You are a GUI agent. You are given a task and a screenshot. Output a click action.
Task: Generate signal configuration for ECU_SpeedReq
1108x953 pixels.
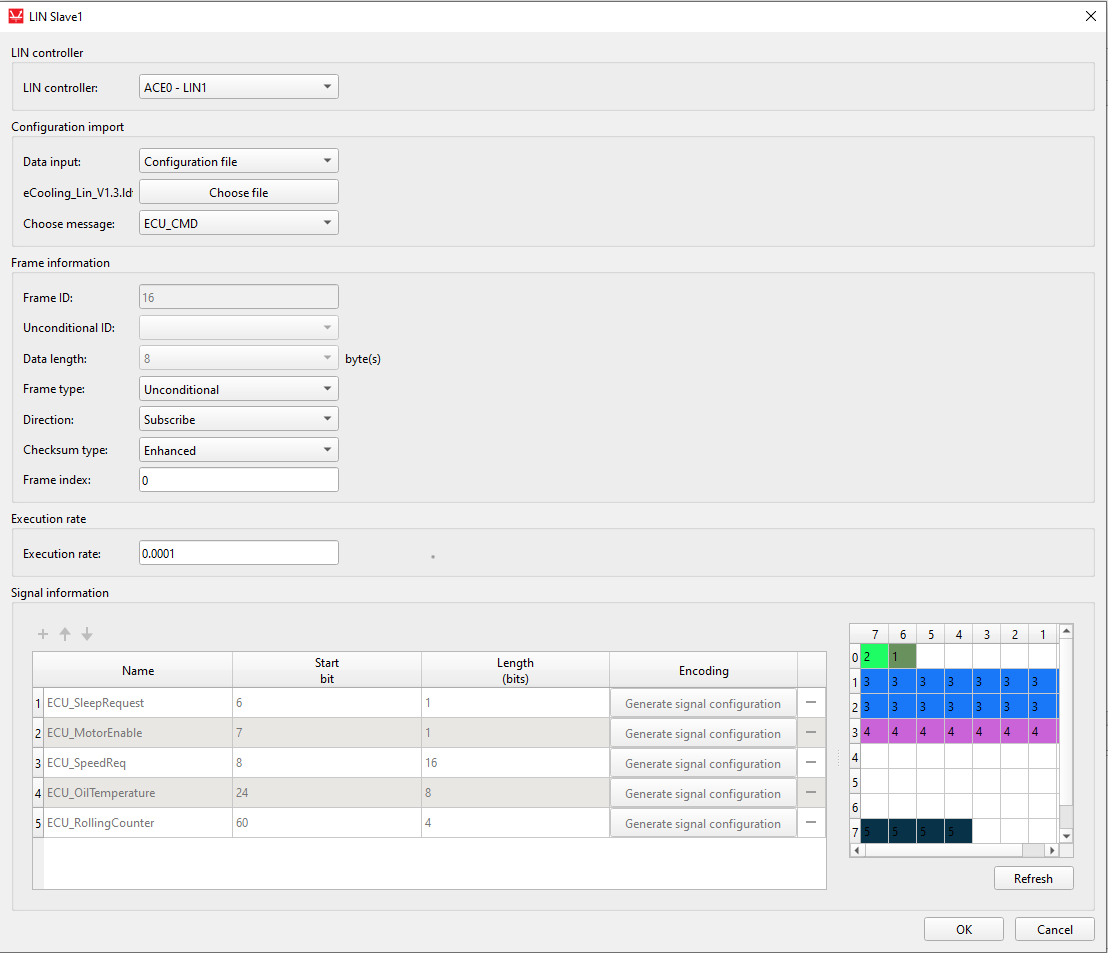pos(703,764)
